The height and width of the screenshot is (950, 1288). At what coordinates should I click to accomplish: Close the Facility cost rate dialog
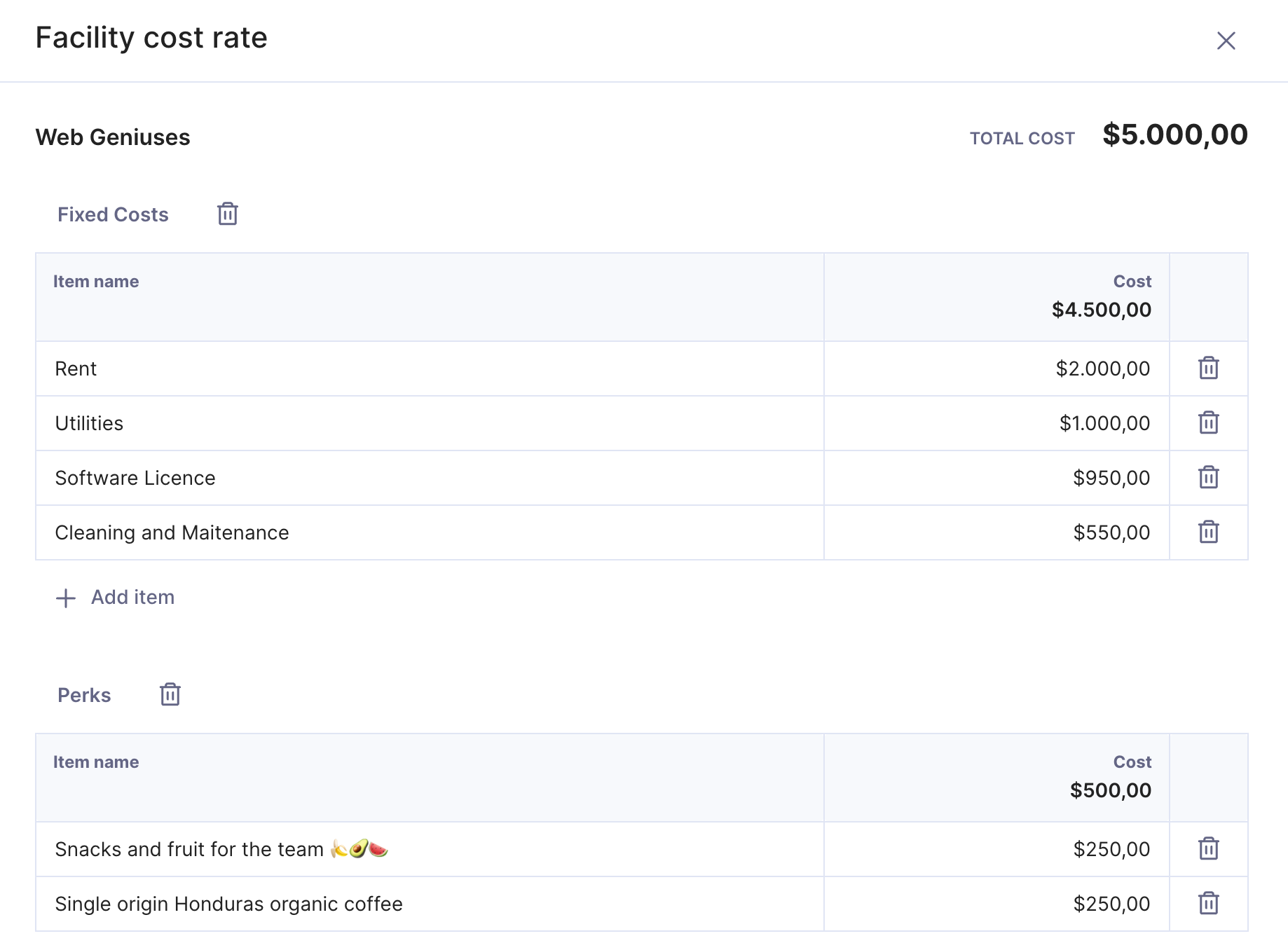(x=1226, y=41)
